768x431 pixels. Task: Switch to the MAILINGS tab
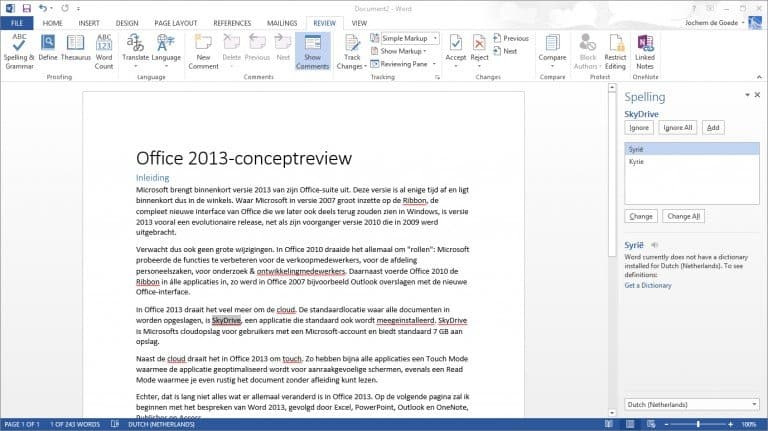[x=282, y=23]
